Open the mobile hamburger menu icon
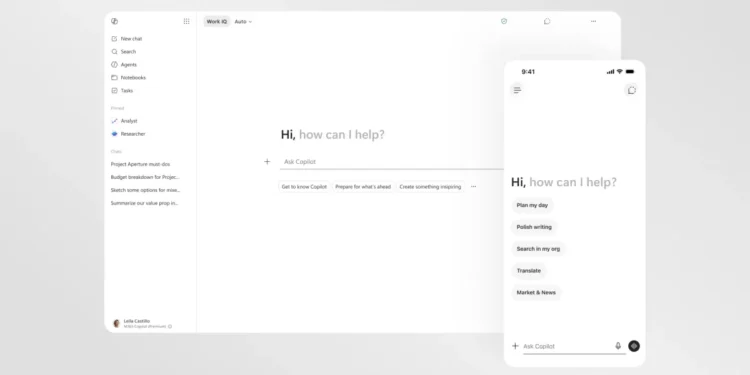The height and width of the screenshot is (375, 750). click(517, 90)
